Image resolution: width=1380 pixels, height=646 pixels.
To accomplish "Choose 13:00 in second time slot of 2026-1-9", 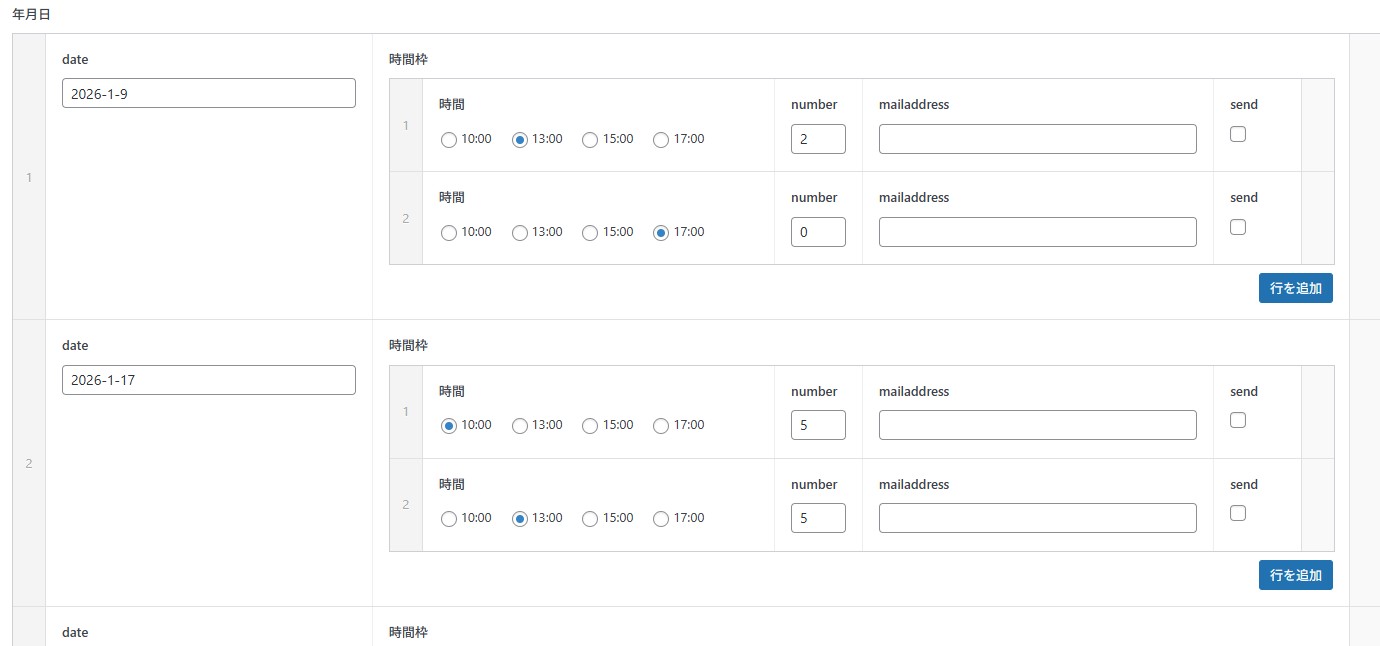I will click(520, 233).
